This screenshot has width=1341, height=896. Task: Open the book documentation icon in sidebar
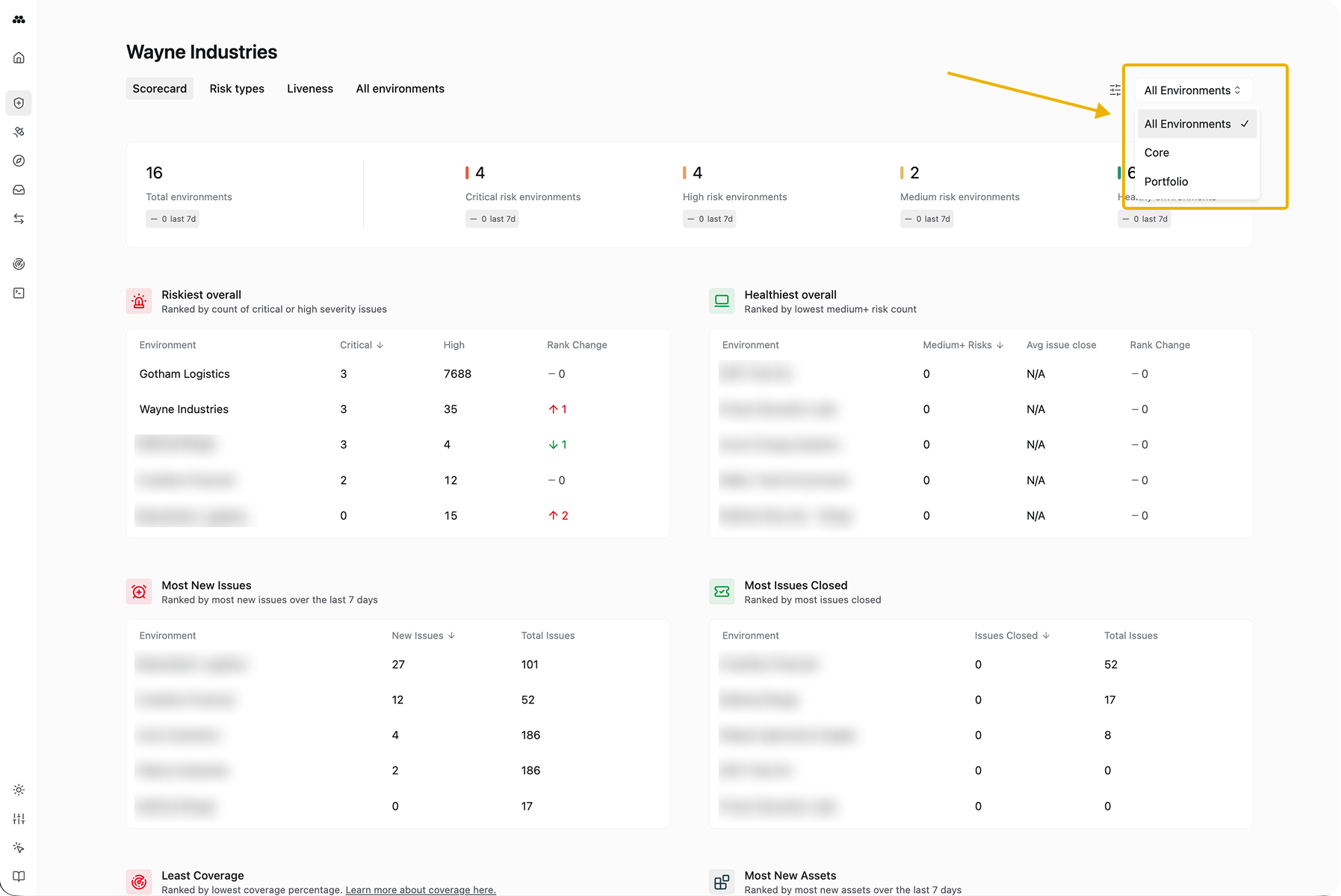[x=19, y=877]
